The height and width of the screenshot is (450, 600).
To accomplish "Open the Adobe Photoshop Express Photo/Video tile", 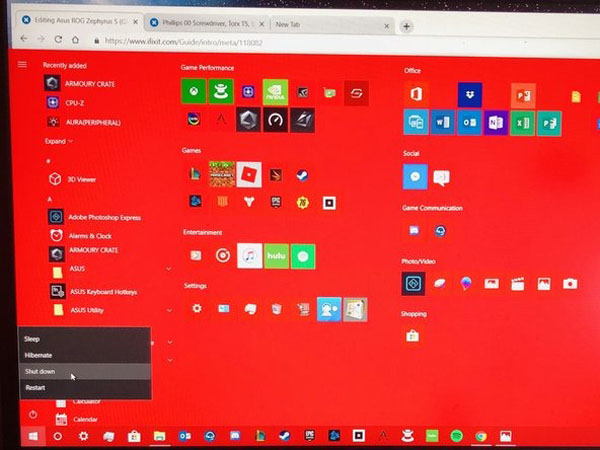I will pos(413,284).
